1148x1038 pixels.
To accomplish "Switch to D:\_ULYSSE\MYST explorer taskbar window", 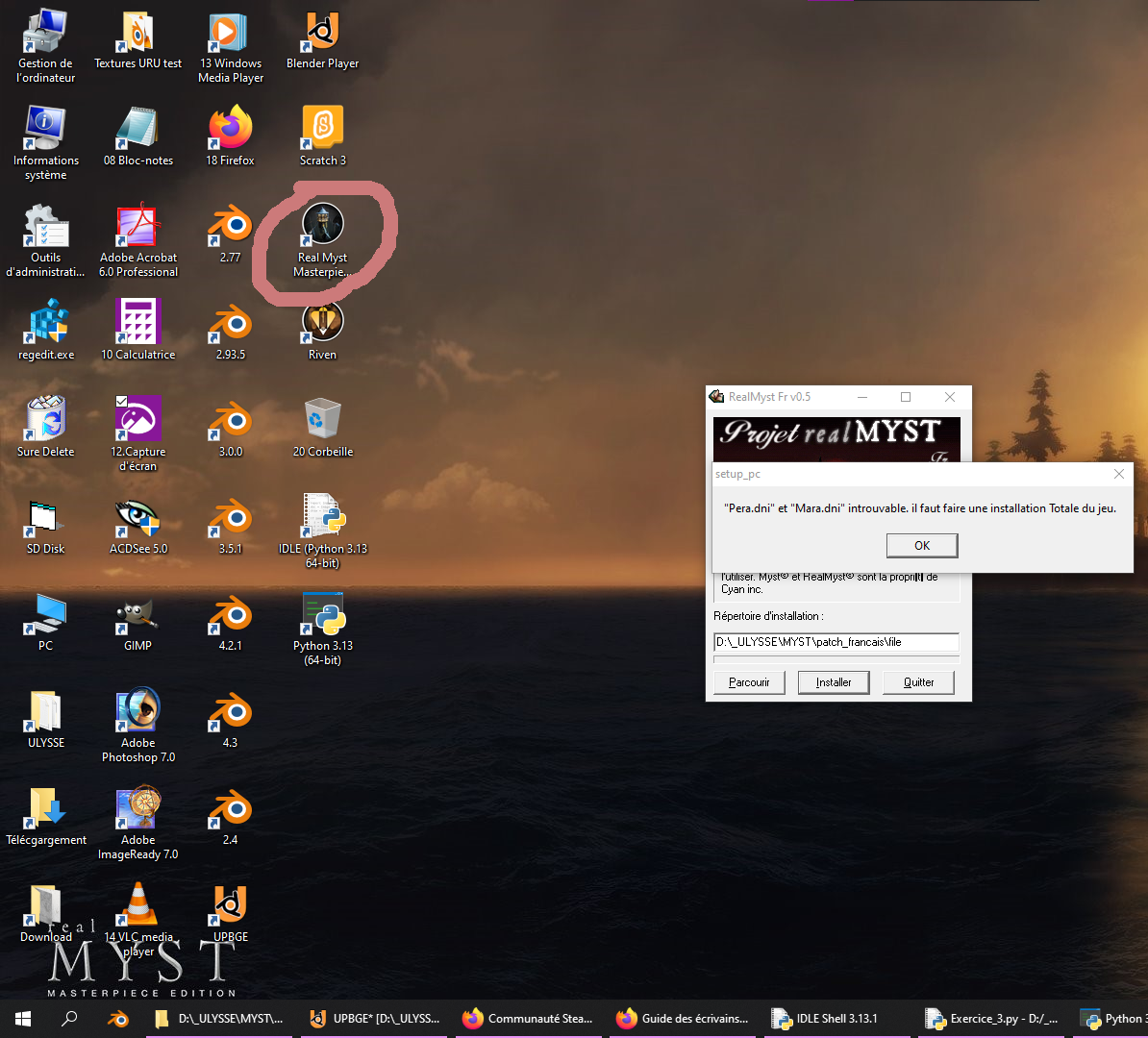I will click(x=219, y=1018).
